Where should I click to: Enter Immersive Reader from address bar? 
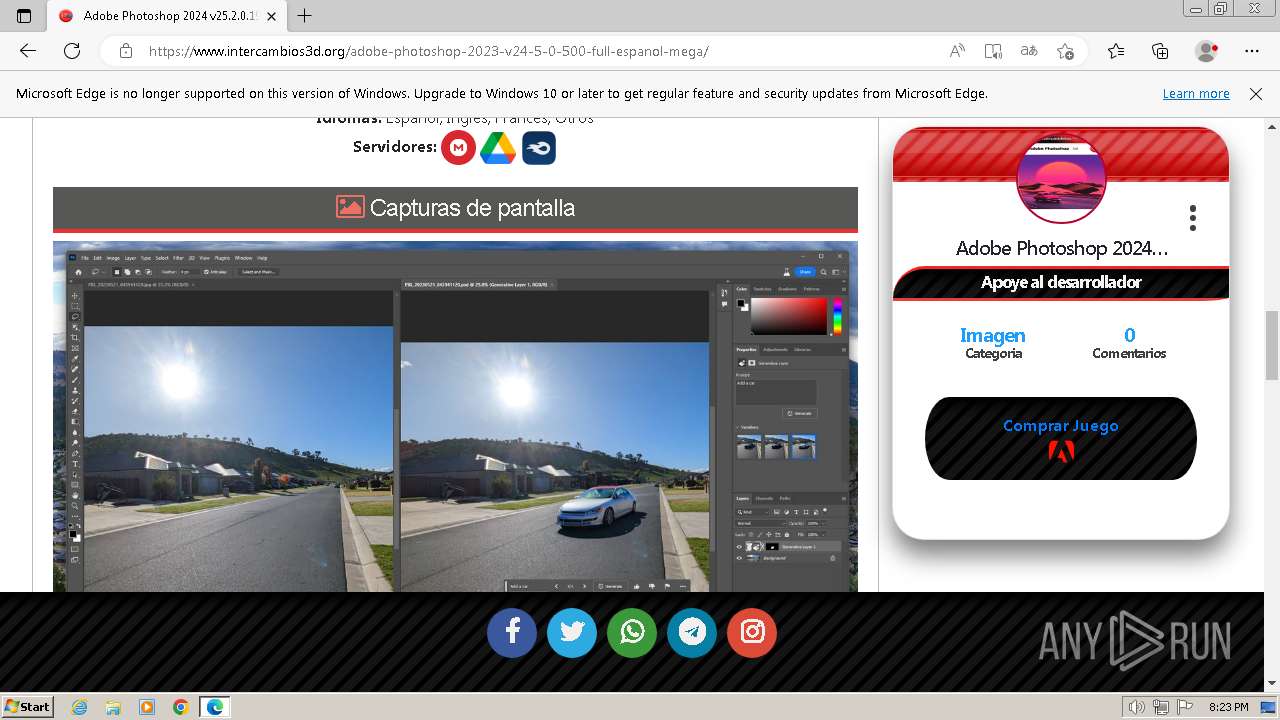point(993,51)
